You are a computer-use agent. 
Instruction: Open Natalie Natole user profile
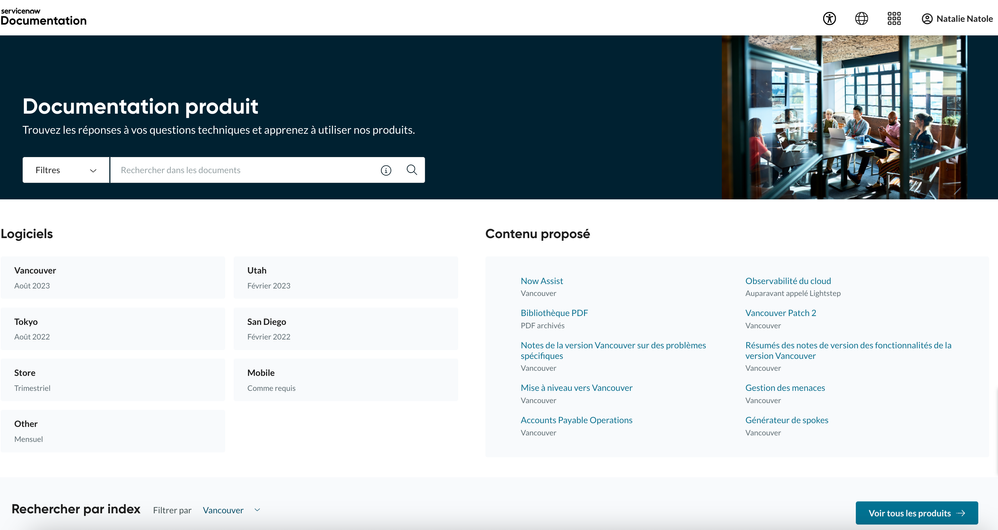pyautogui.click(x=957, y=18)
